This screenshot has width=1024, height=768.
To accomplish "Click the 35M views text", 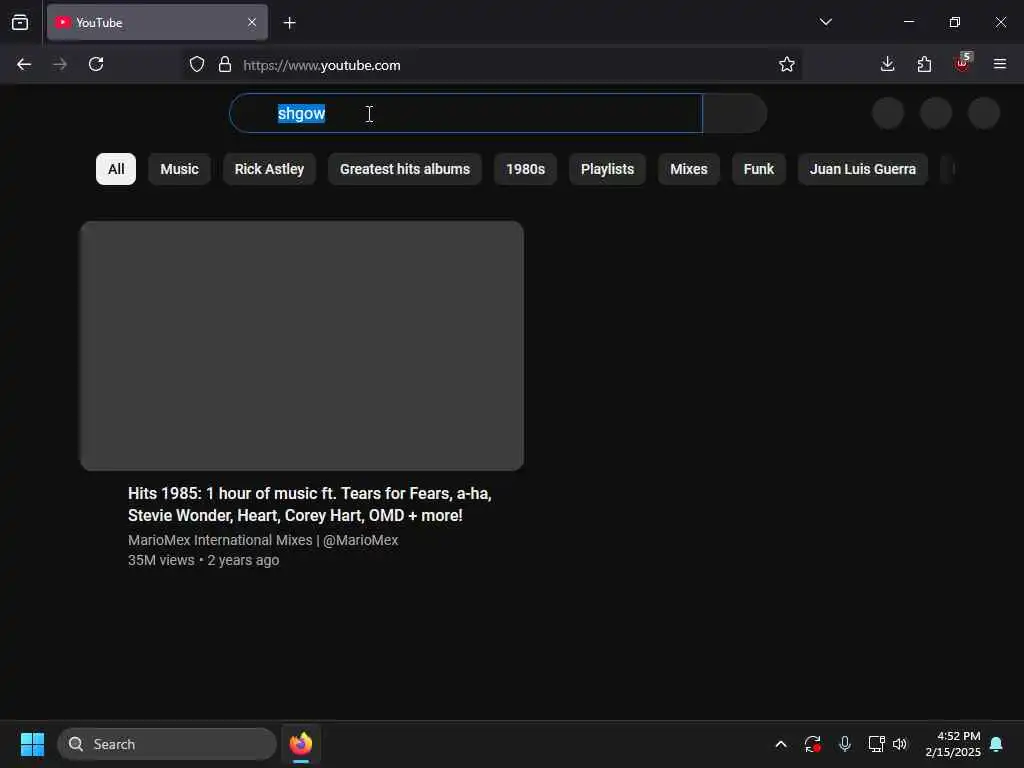I will (x=161, y=560).
